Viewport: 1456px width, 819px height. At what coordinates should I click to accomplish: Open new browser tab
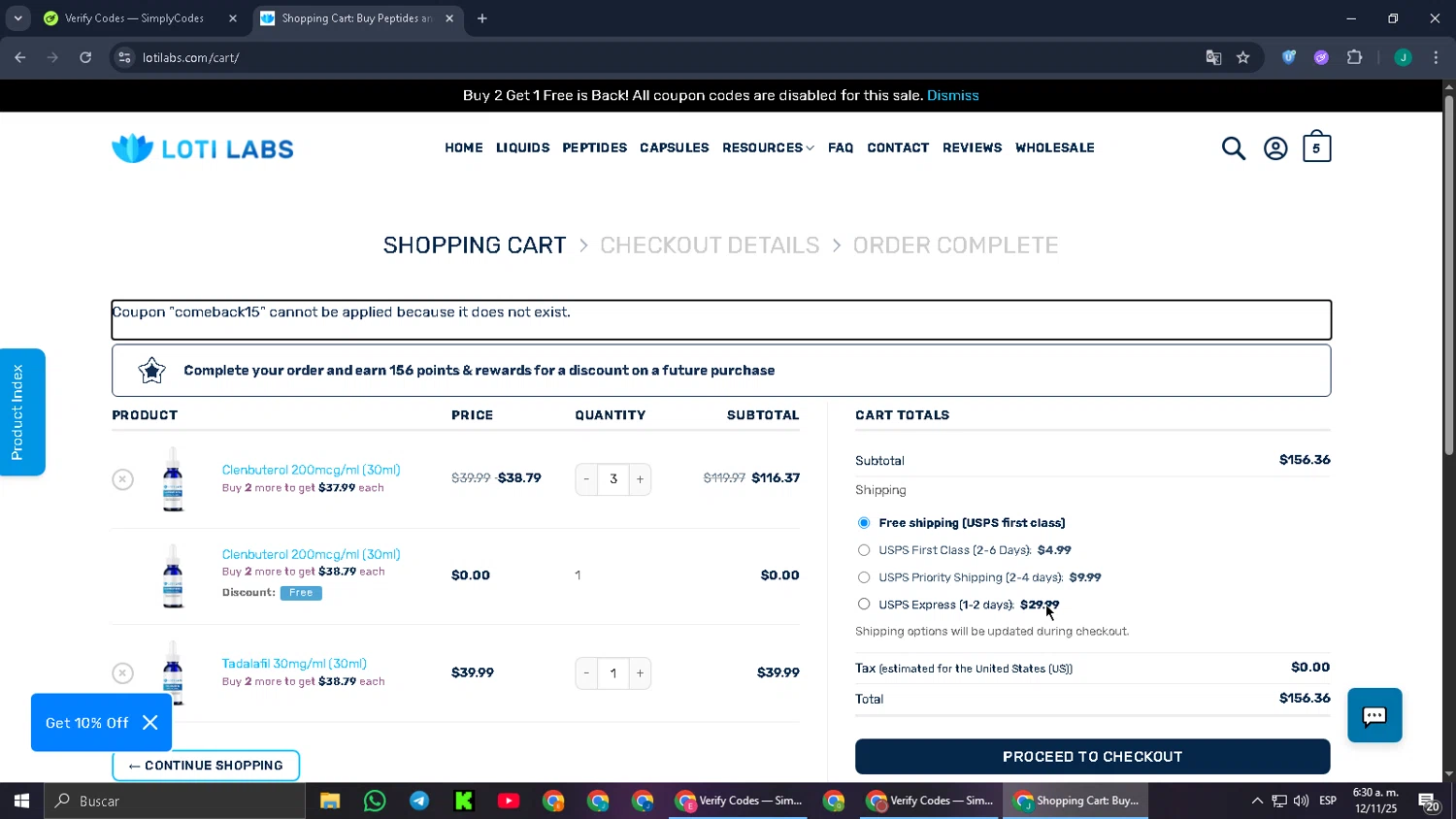[482, 18]
